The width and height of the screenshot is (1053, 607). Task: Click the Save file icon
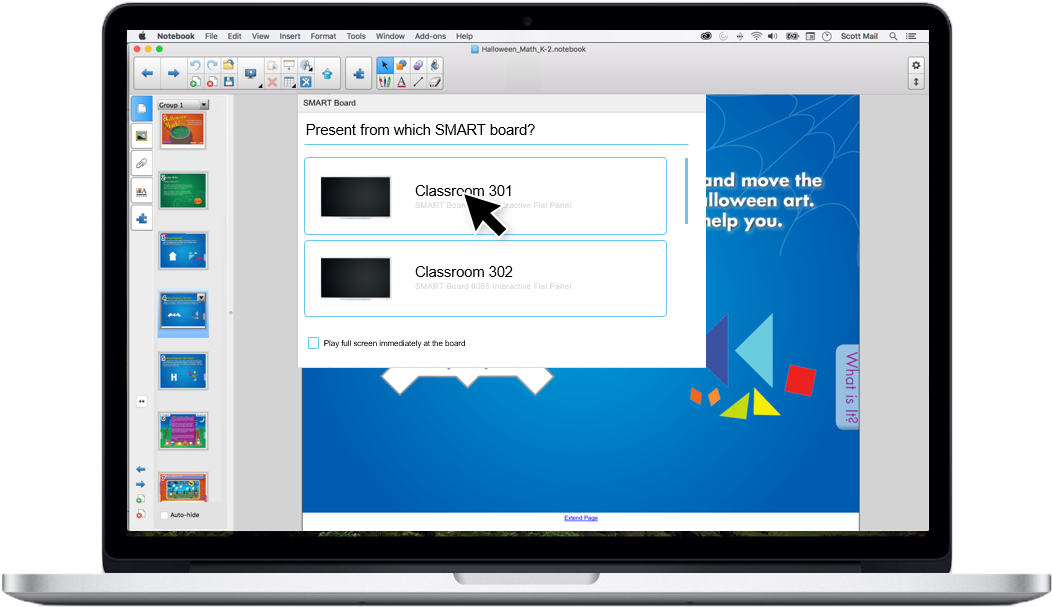[x=228, y=82]
